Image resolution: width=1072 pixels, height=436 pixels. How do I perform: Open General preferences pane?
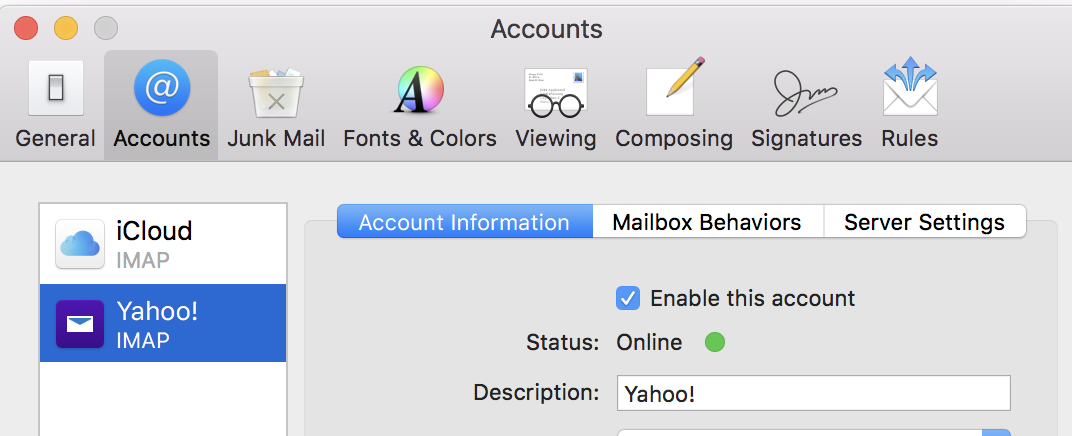click(55, 104)
